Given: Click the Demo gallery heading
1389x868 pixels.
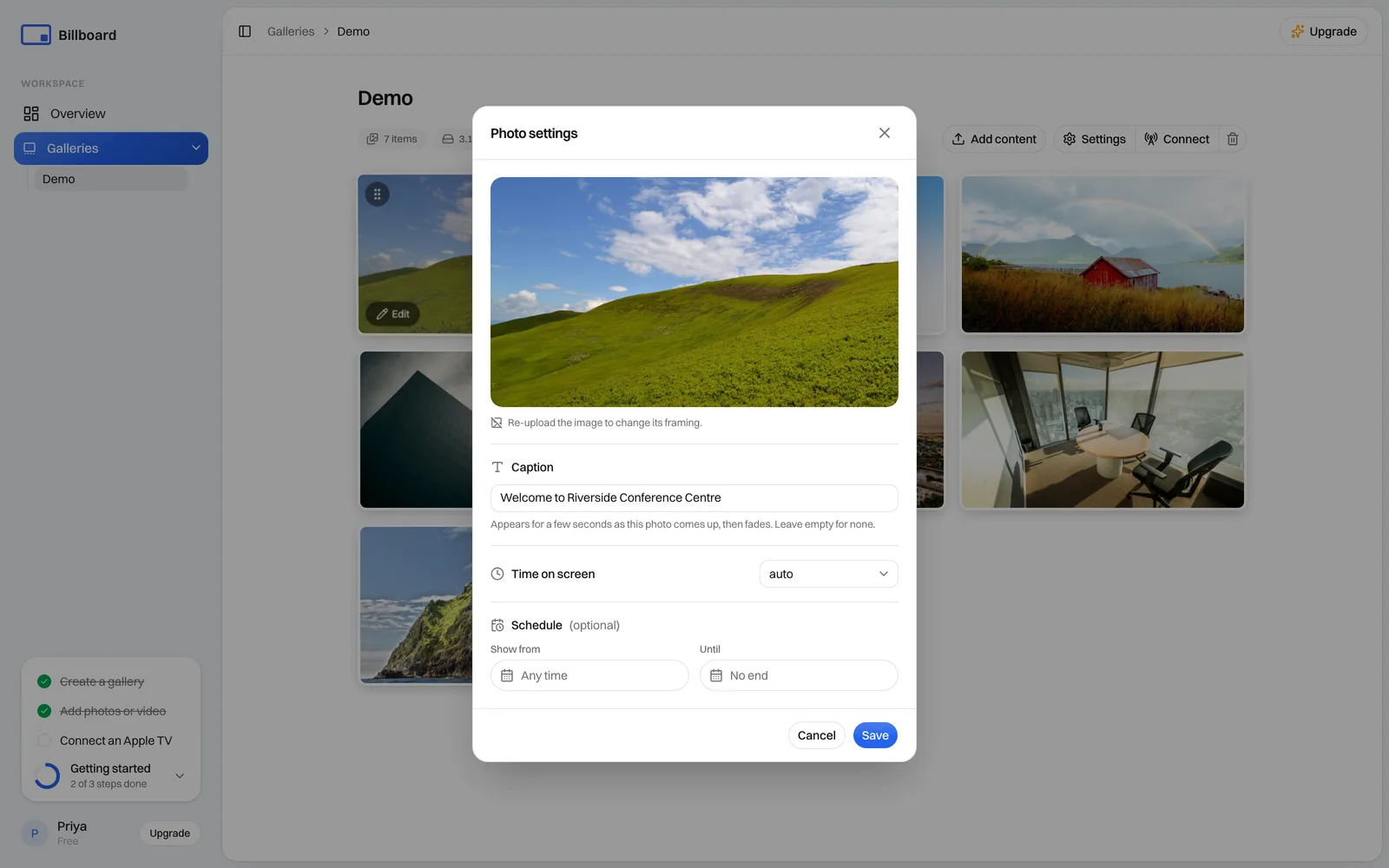Looking at the screenshot, I should 385,98.
